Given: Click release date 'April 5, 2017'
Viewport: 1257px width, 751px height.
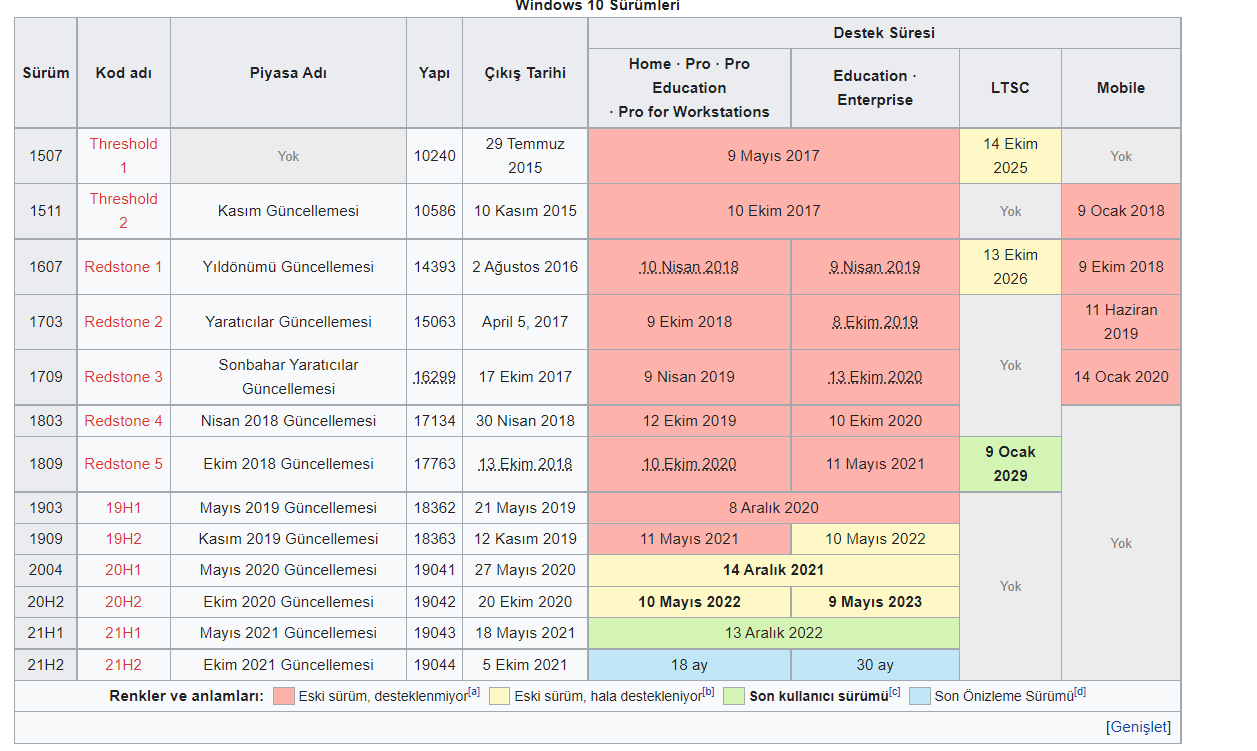Looking at the screenshot, I should [525, 322].
